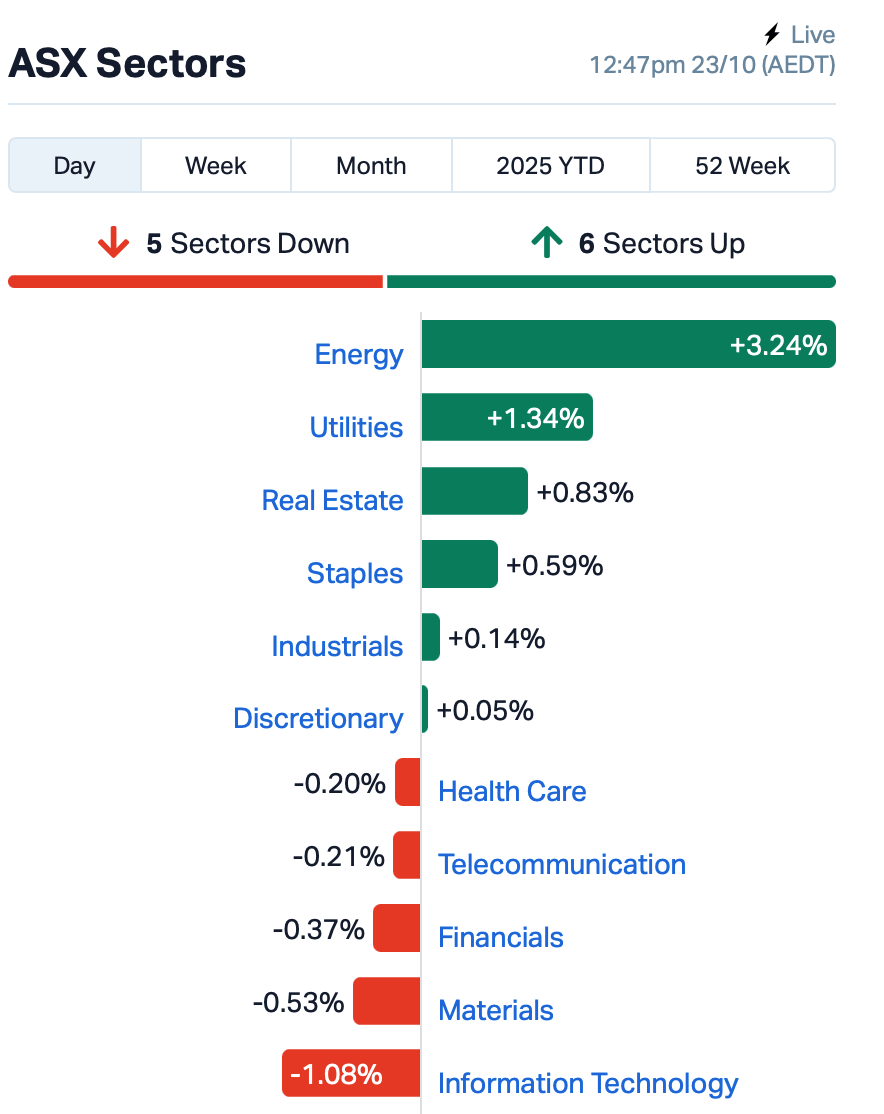Image resolution: width=884 pixels, height=1114 pixels.
Task: Open the Utilities sector link
Action: pos(356,427)
